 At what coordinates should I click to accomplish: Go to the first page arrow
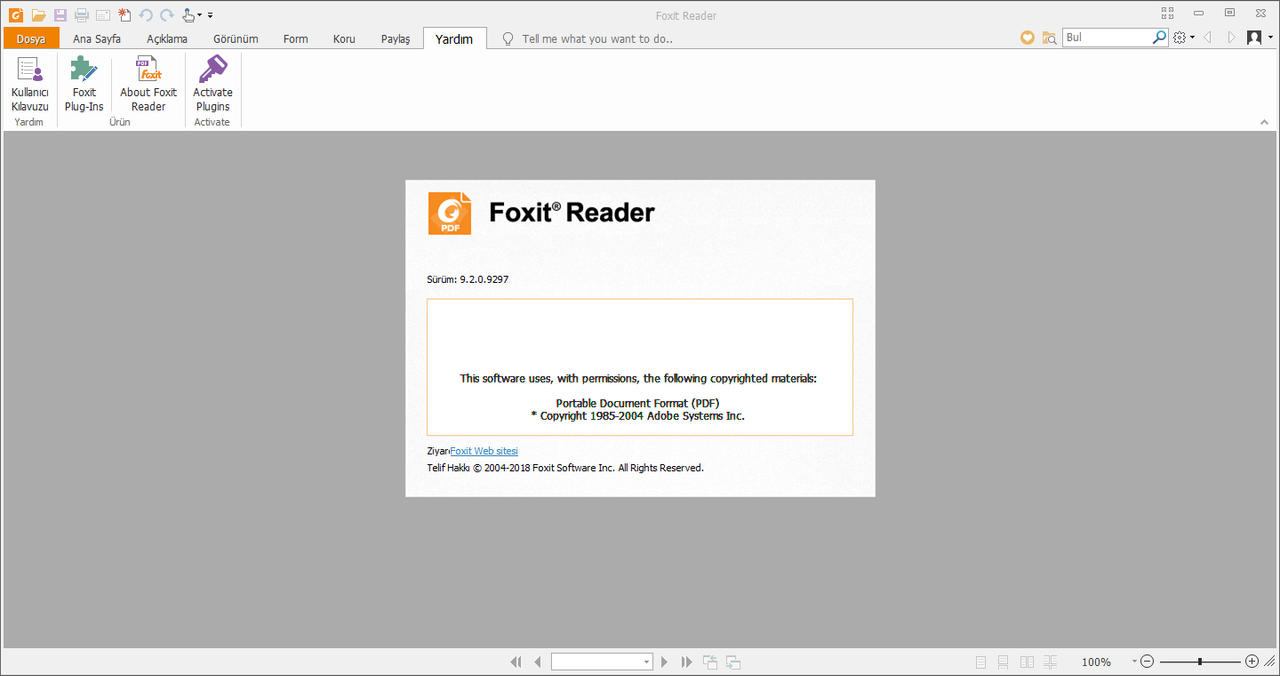coord(516,662)
